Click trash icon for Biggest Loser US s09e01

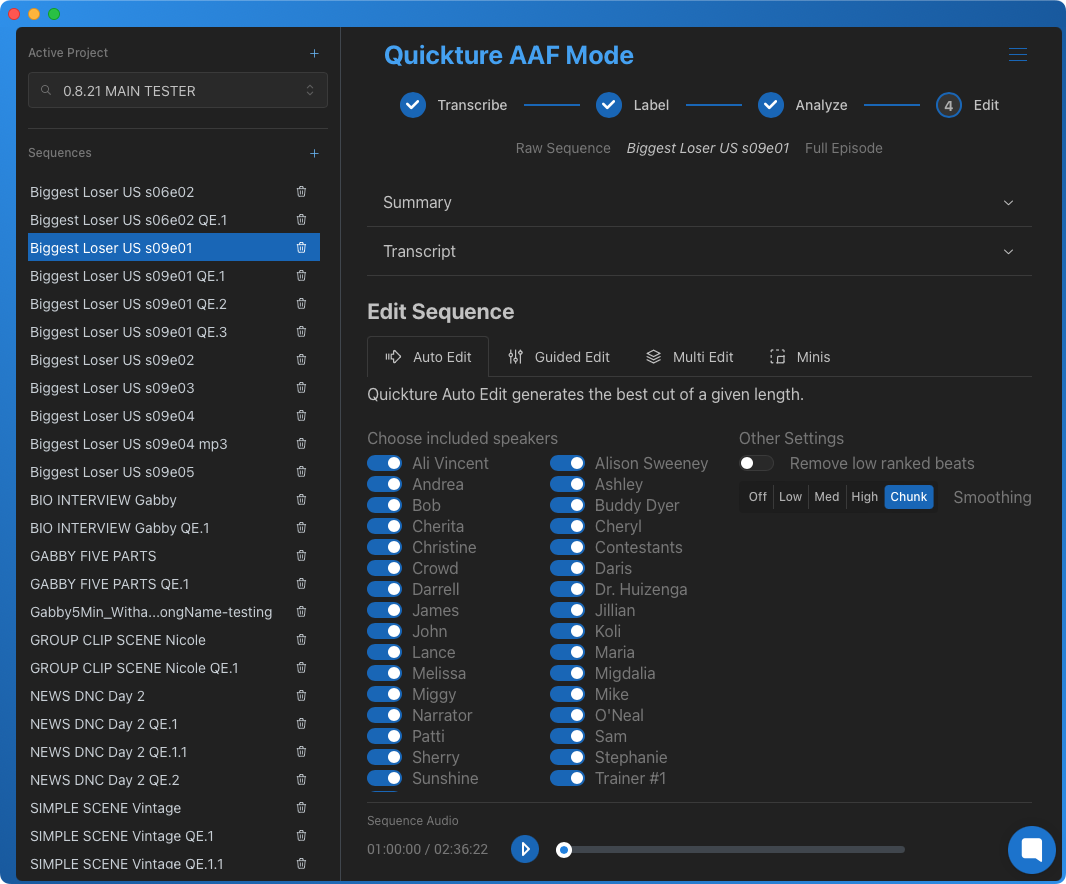(301, 248)
